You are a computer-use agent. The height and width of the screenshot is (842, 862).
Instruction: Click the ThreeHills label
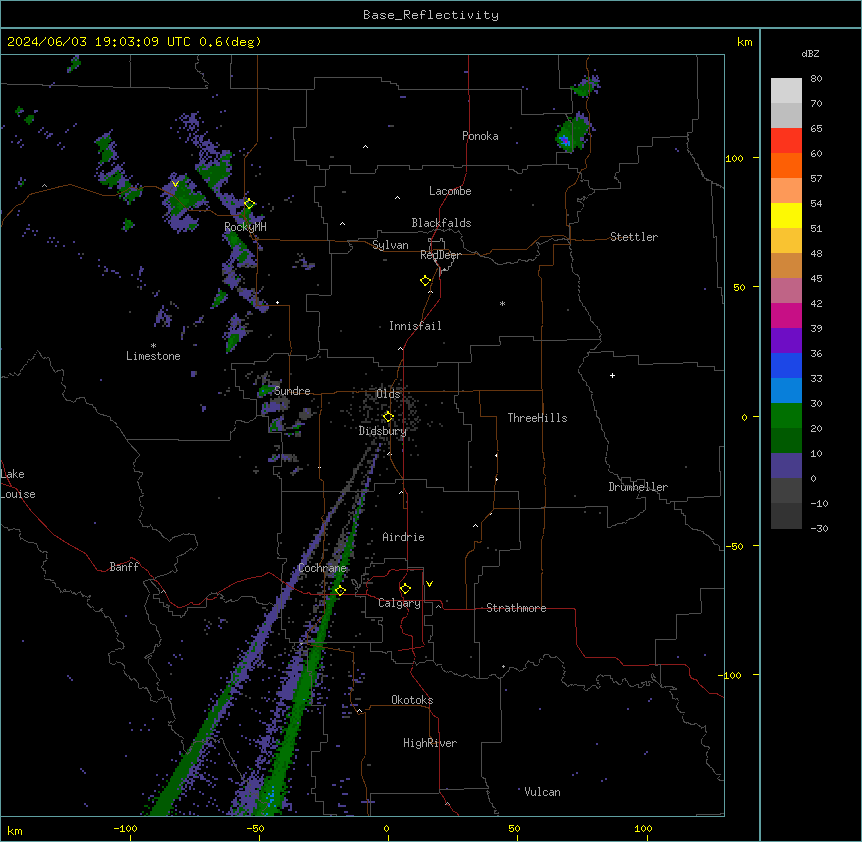(x=537, y=418)
